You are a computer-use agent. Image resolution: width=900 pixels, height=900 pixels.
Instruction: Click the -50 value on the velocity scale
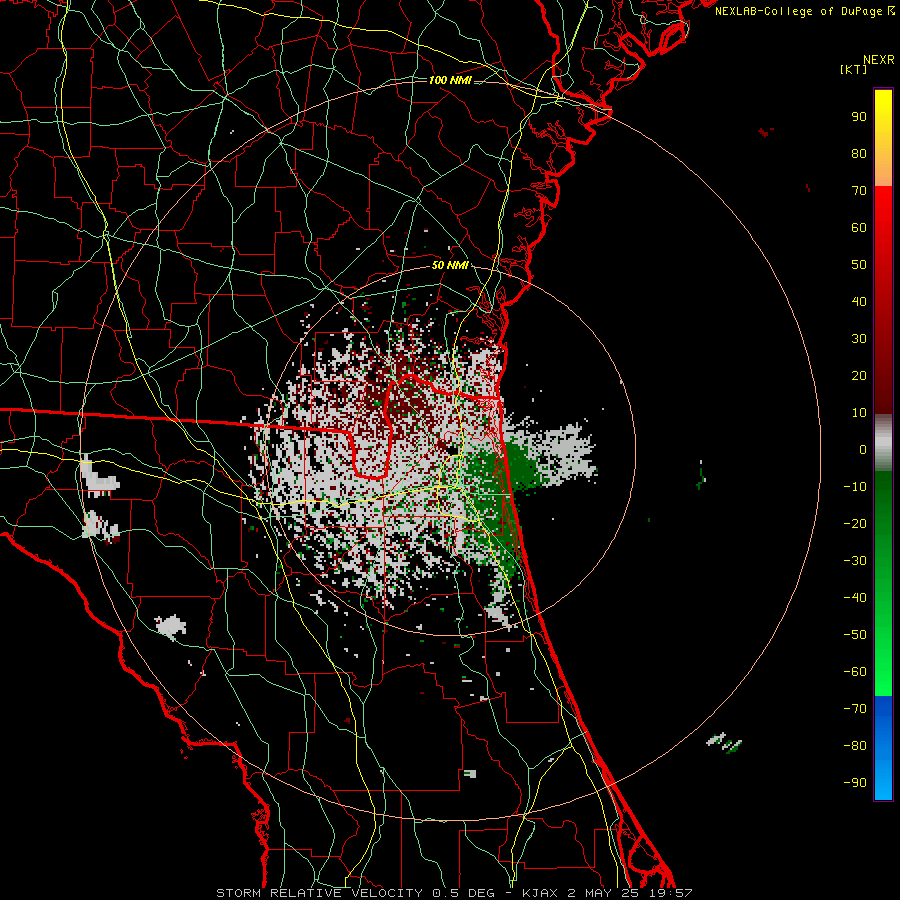855,635
